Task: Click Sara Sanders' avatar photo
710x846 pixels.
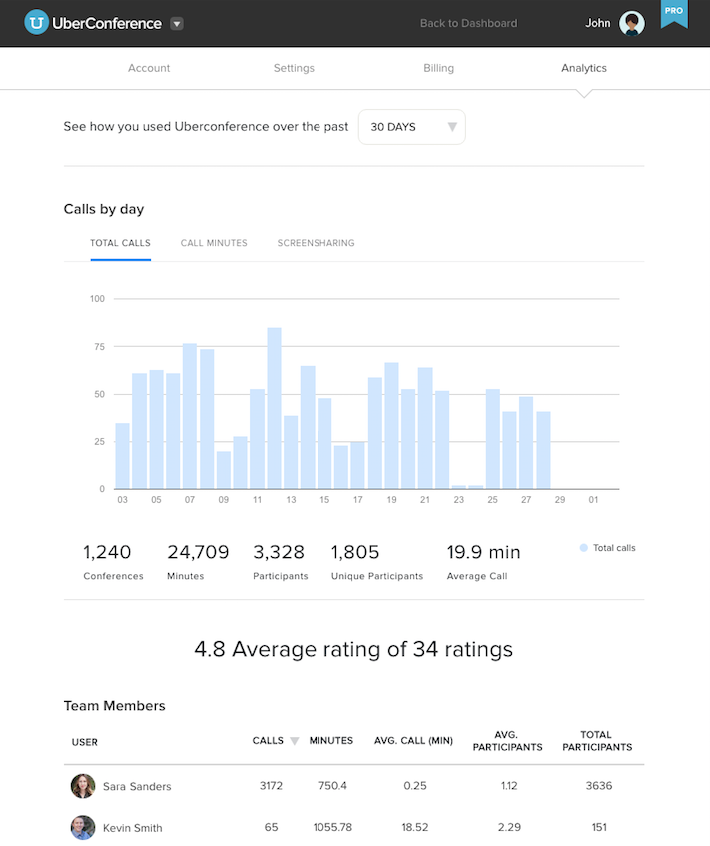Action: (x=83, y=786)
